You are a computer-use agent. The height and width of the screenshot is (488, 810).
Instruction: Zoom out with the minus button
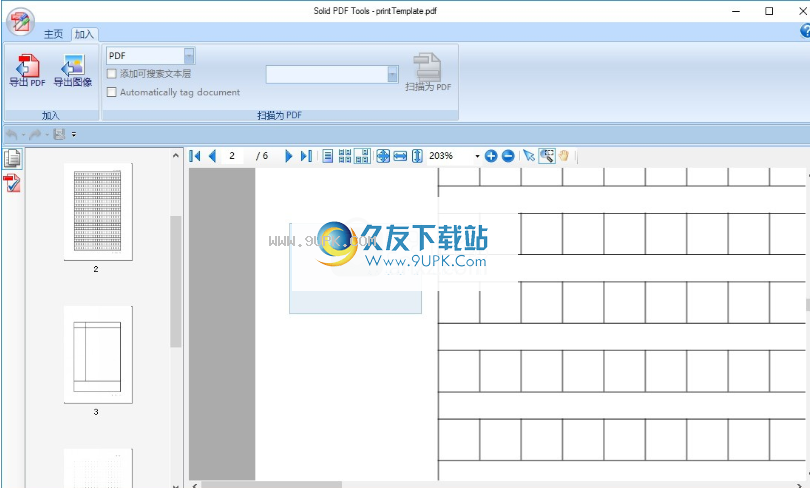(x=508, y=156)
